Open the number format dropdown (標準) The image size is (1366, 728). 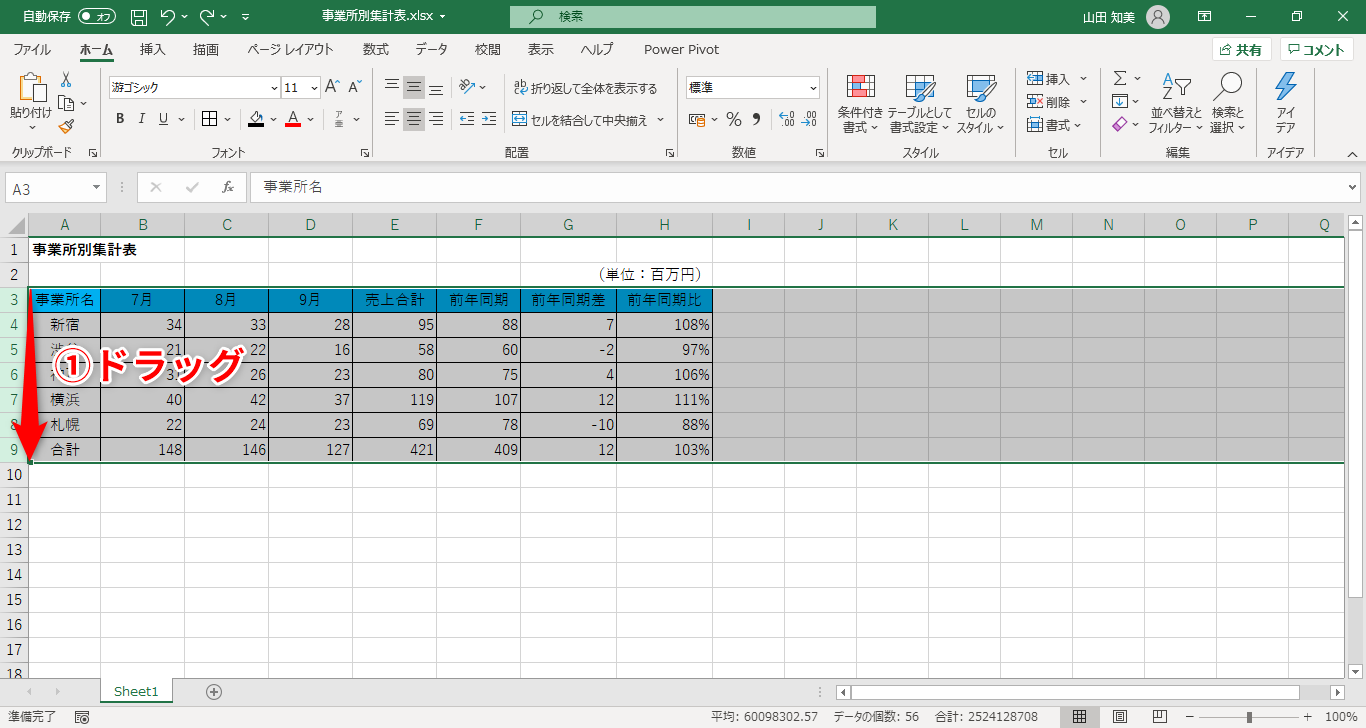click(812, 88)
